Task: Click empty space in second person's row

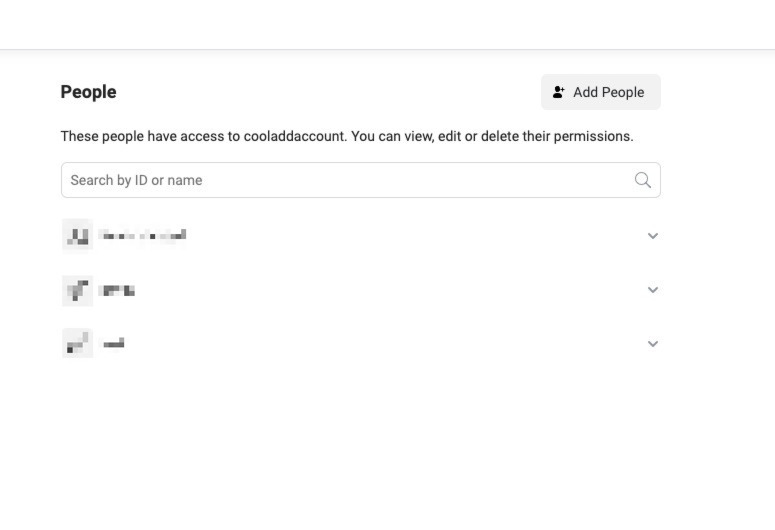Action: (x=400, y=290)
